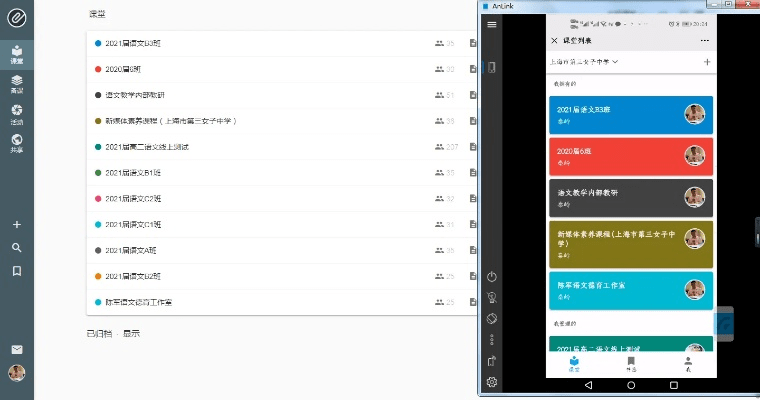Open messages via sidebar mail icon
The image size is (760, 400).
click(16, 349)
